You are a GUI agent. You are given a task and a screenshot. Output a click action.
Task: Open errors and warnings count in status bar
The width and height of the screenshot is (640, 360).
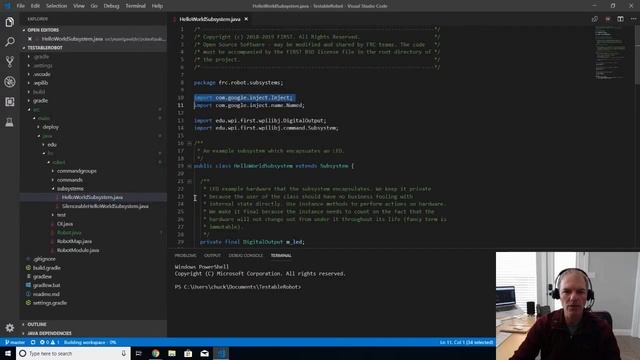coord(49,342)
